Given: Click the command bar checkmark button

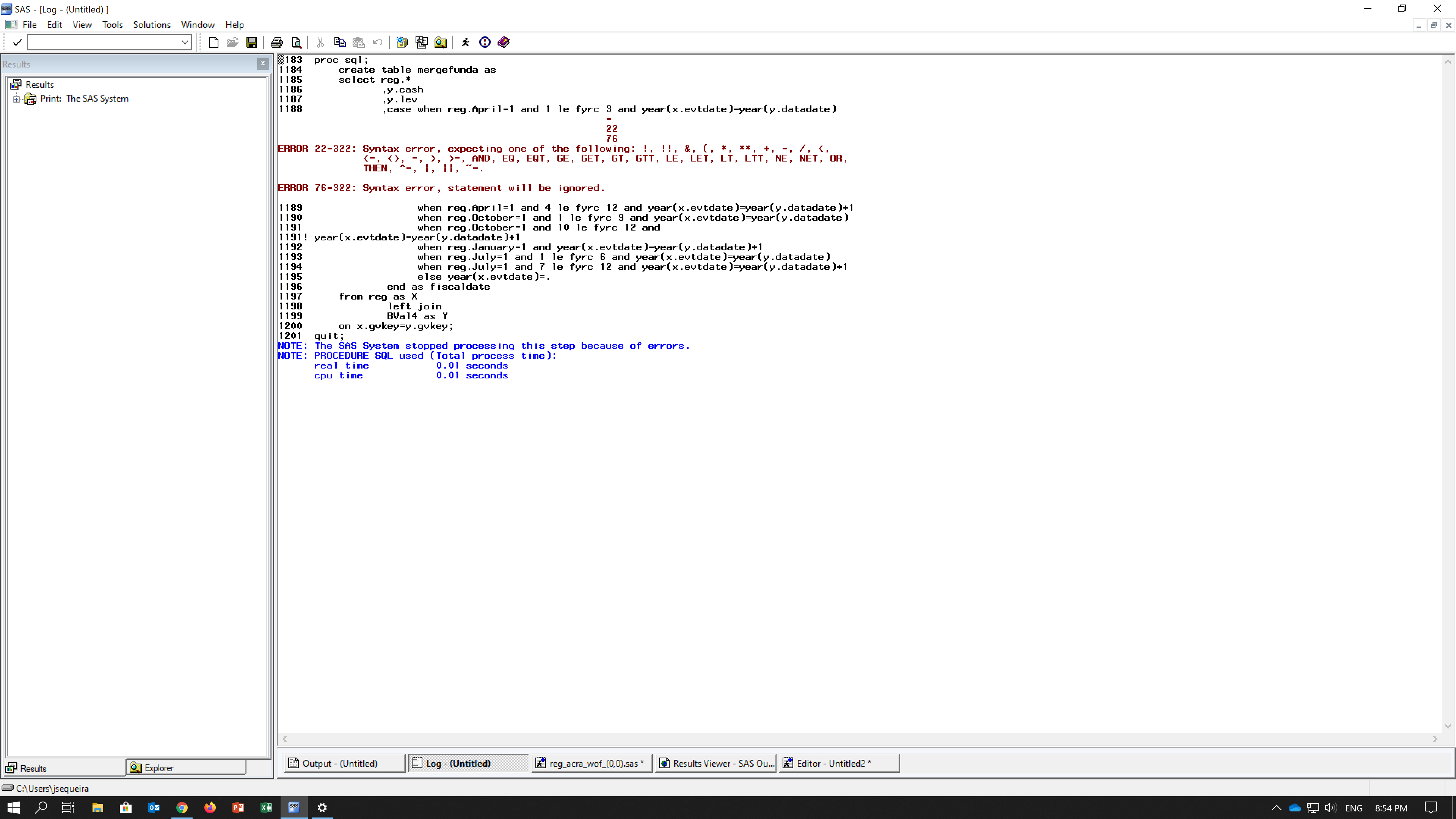Looking at the screenshot, I should tap(17, 42).
